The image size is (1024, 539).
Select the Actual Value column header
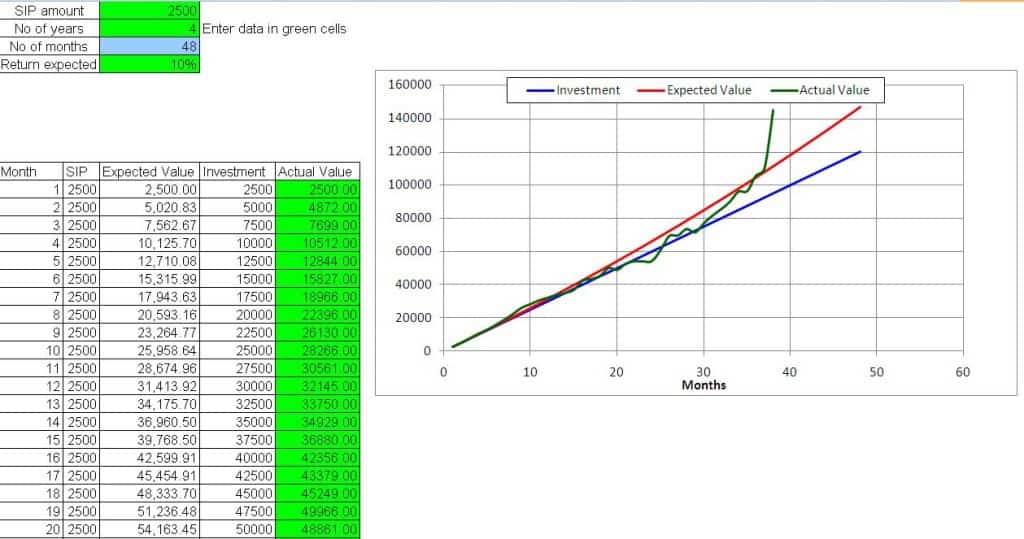[316, 172]
